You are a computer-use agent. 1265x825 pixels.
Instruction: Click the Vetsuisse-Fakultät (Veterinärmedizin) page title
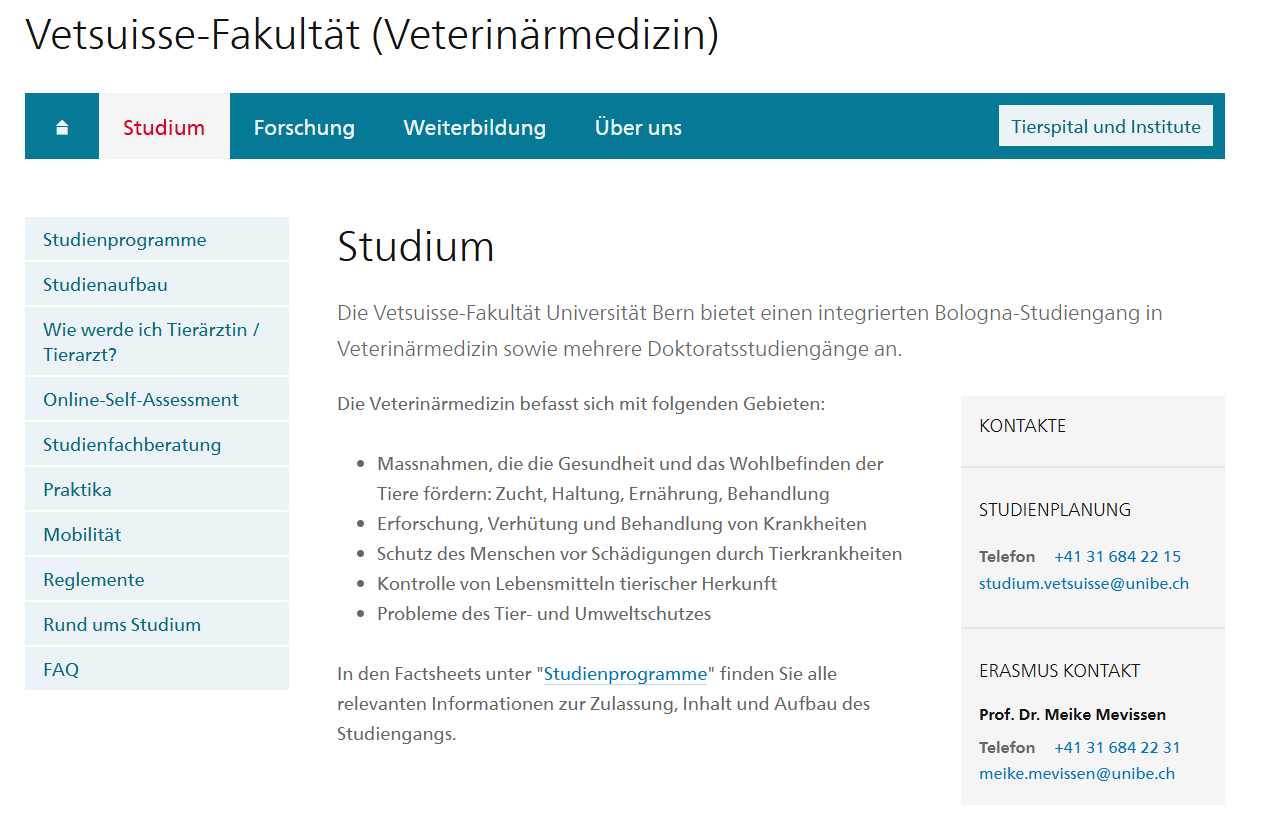coord(372,35)
